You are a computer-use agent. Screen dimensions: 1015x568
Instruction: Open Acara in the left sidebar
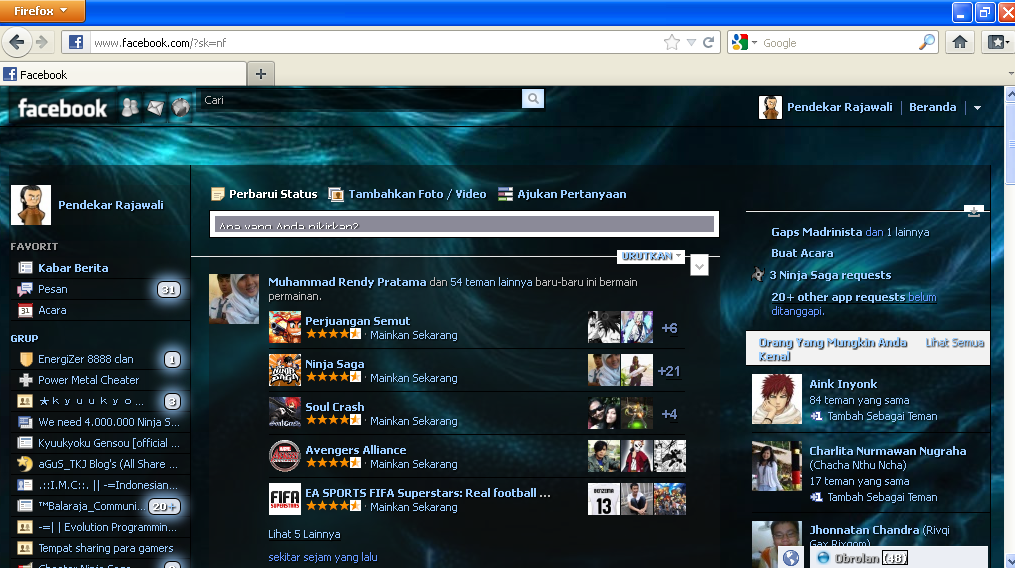coord(52,310)
